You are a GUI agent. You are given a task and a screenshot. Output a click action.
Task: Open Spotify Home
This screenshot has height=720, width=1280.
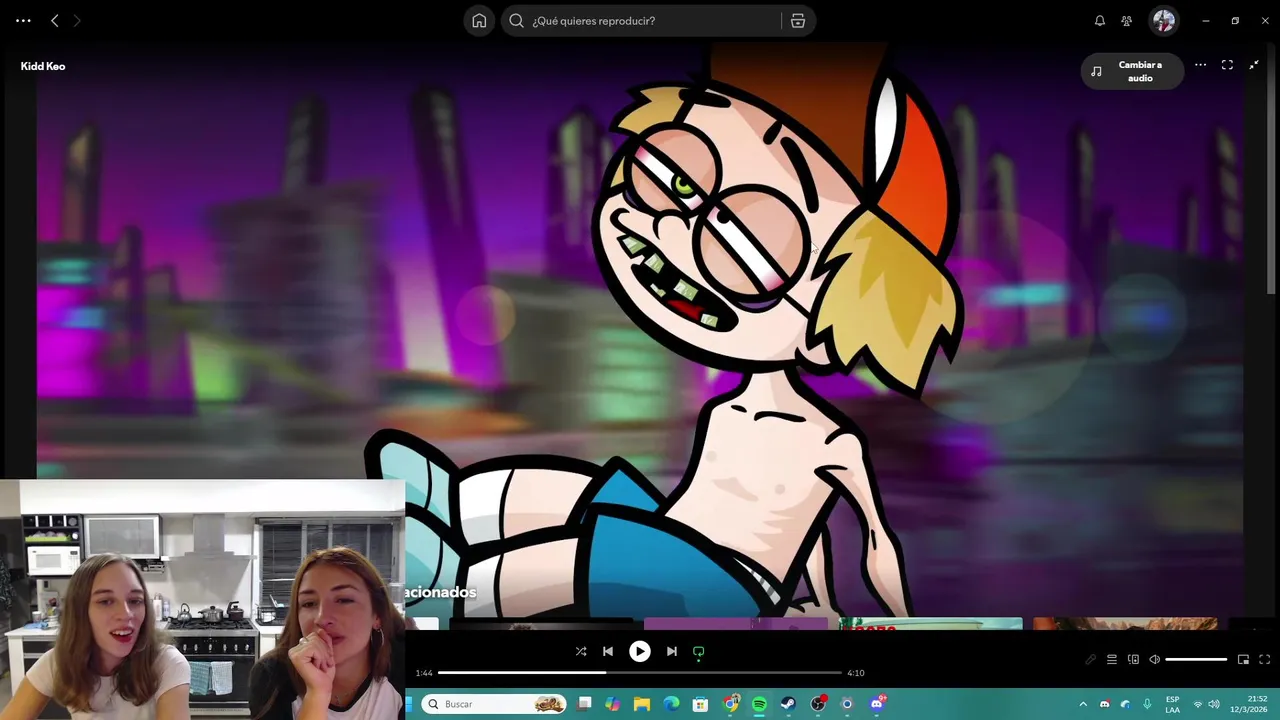pos(479,20)
